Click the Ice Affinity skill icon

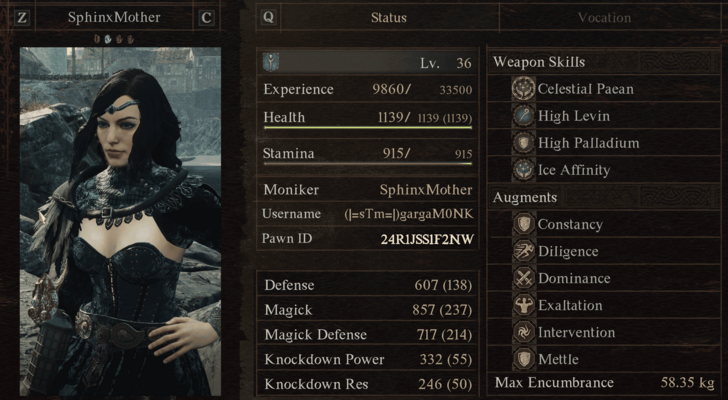tap(523, 169)
